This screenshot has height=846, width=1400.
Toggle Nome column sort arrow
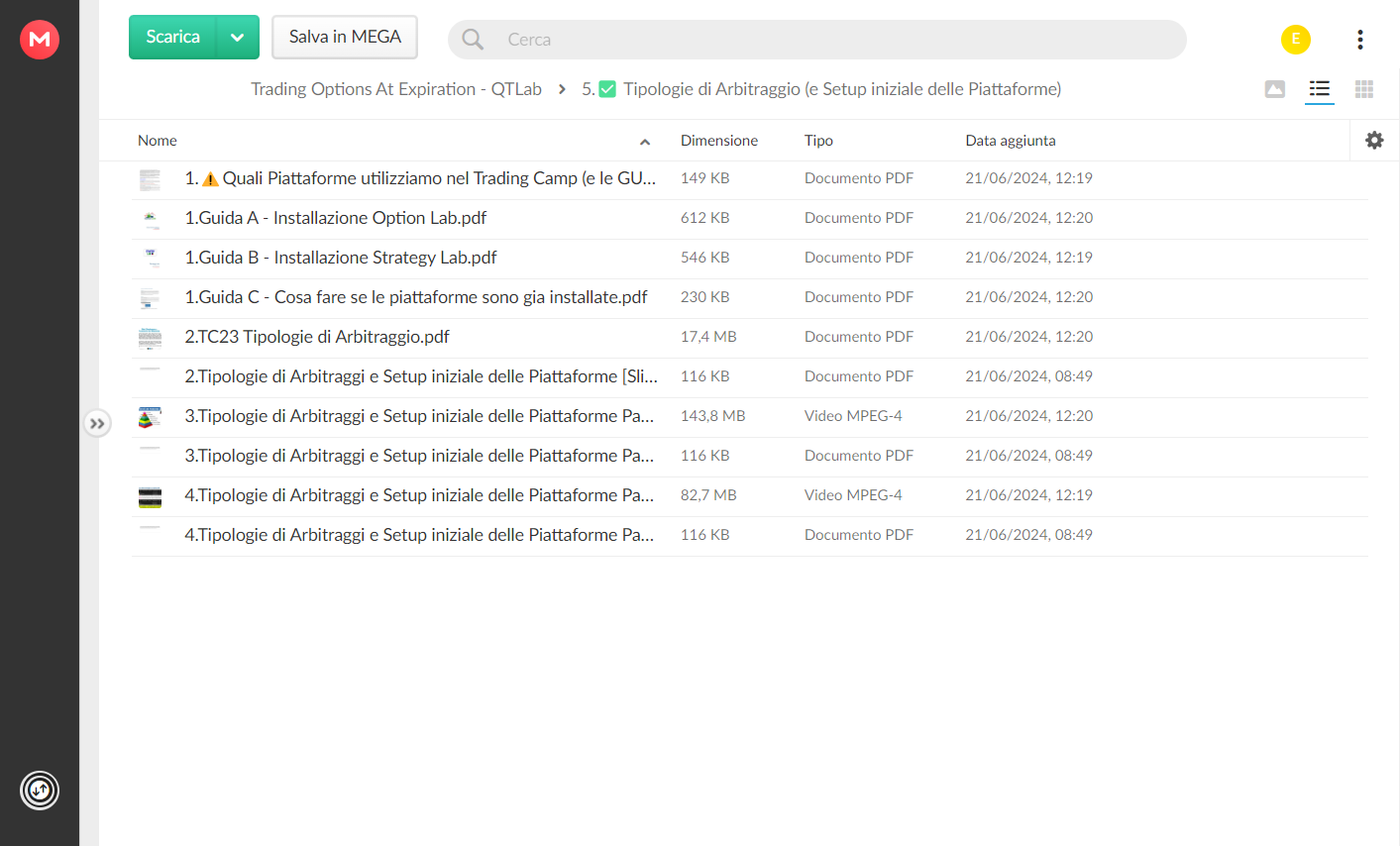click(x=645, y=142)
